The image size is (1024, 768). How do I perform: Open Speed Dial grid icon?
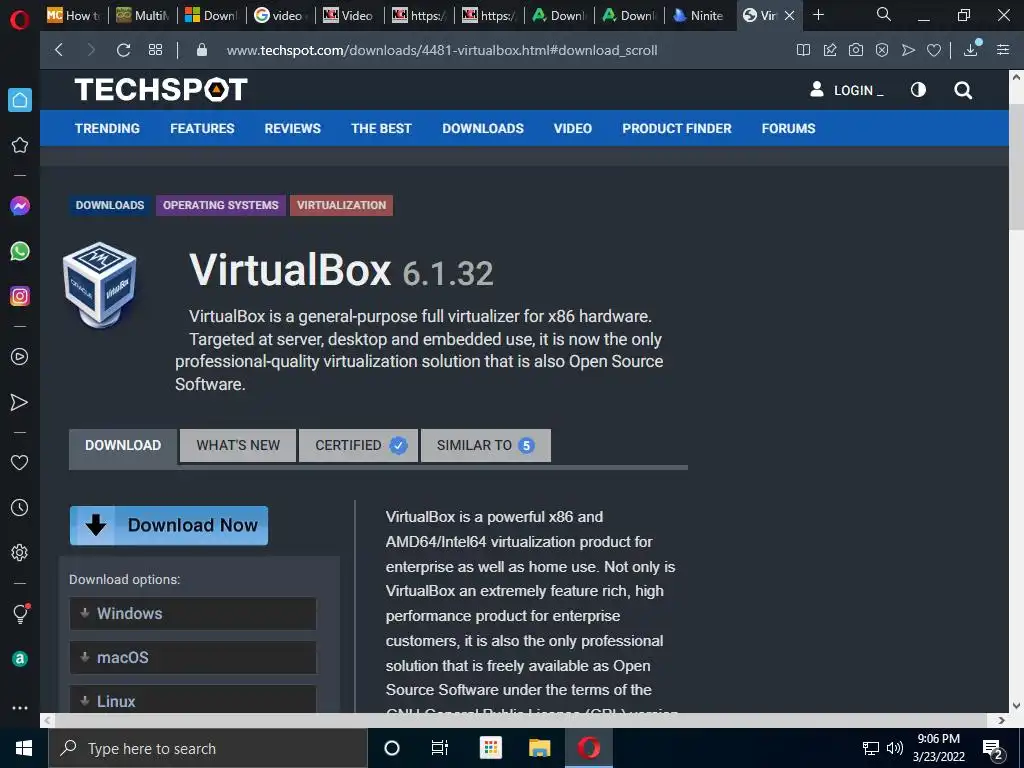click(155, 50)
